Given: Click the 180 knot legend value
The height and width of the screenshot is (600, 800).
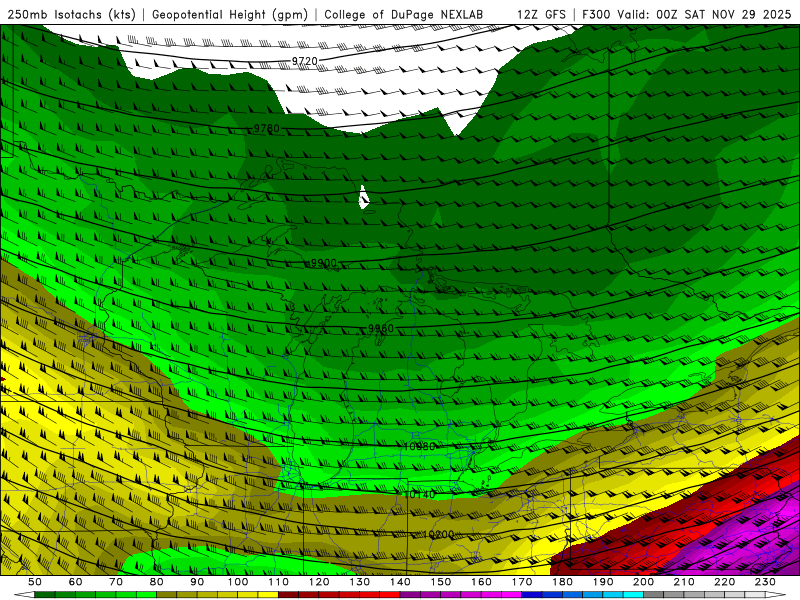Looking at the screenshot, I should pyautogui.click(x=562, y=582).
